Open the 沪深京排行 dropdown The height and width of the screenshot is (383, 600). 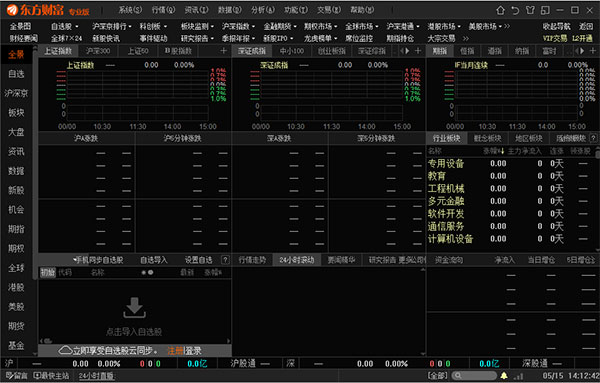pos(111,26)
